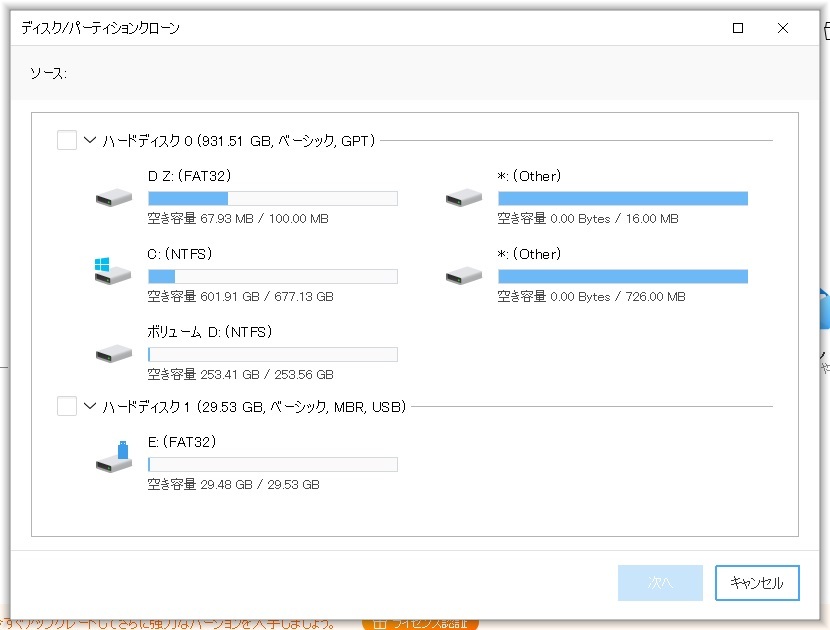Click the C: (NTFS) usage bar
The height and width of the screenshot is (630, 830).
(273, 276)
